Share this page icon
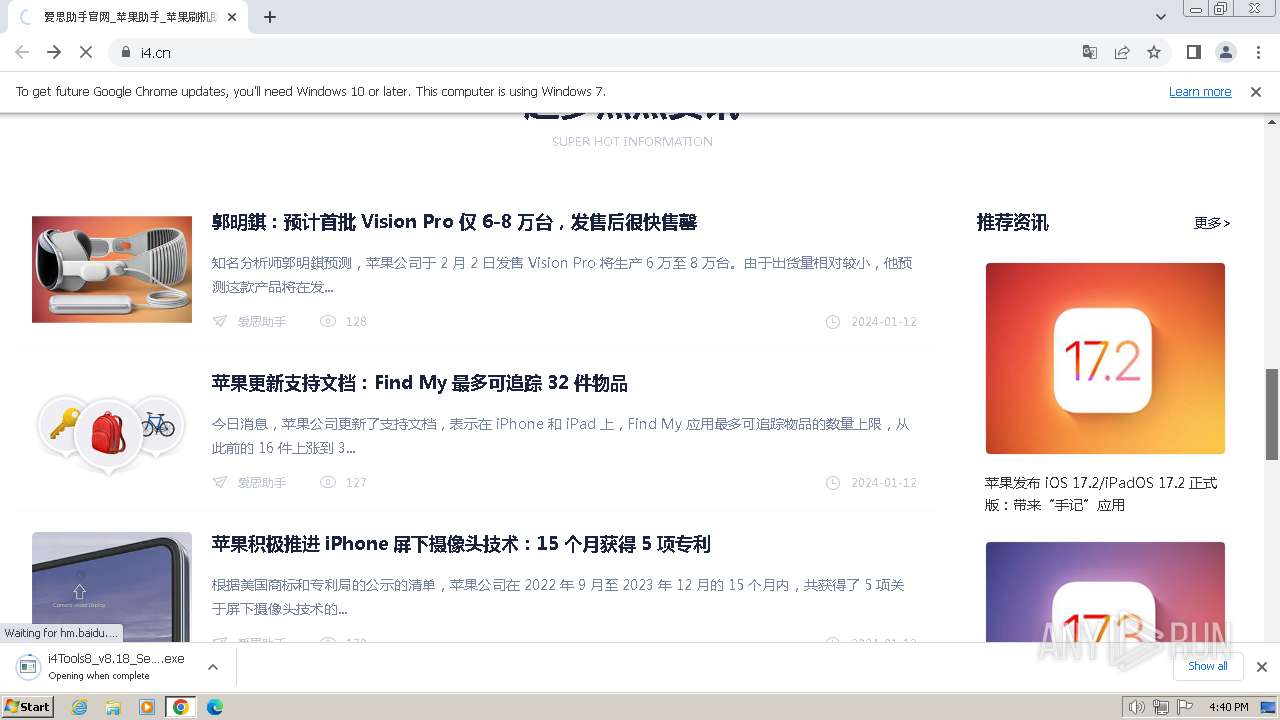 click(1122, 52)
